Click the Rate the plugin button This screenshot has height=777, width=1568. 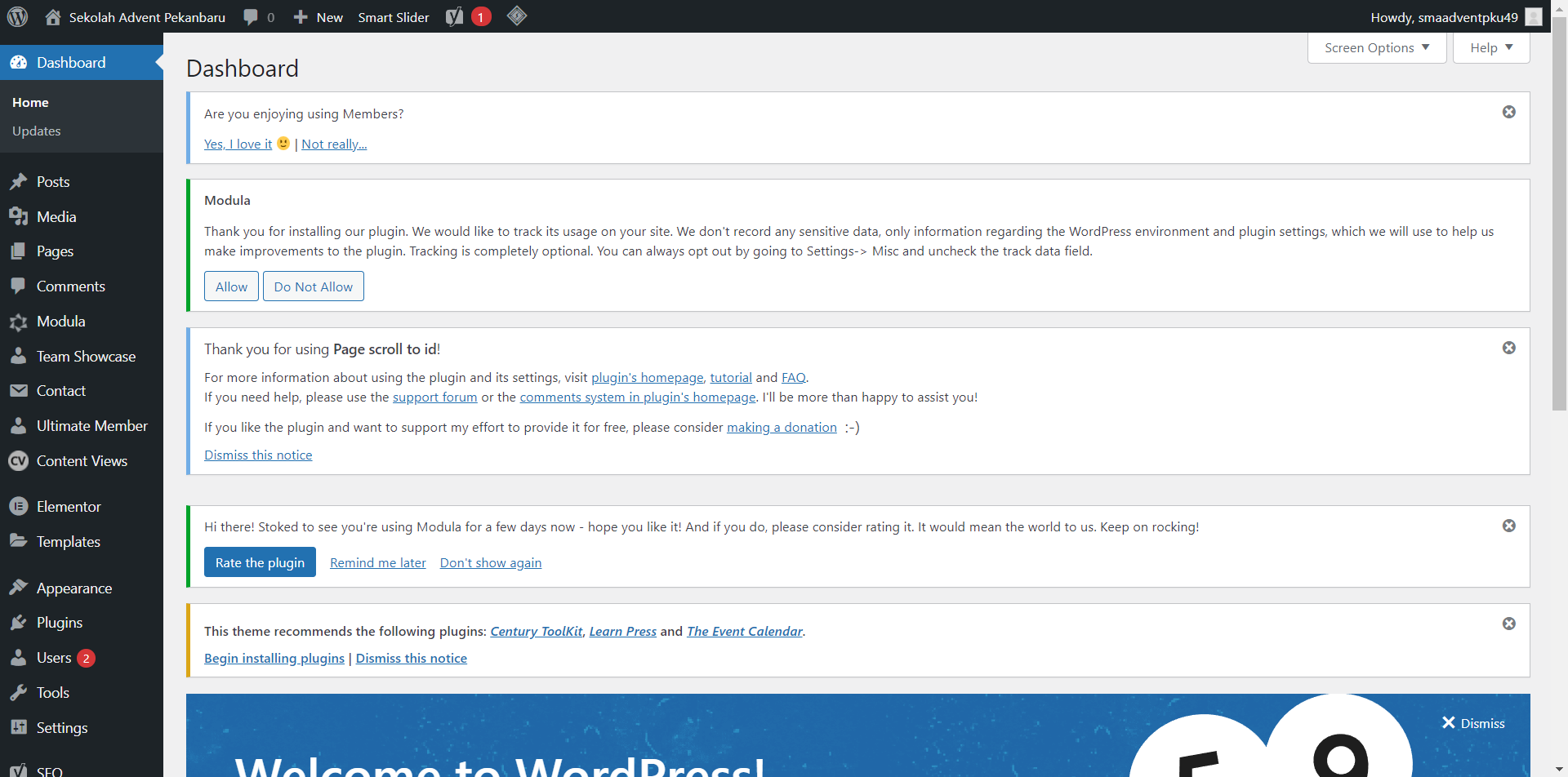260,562
